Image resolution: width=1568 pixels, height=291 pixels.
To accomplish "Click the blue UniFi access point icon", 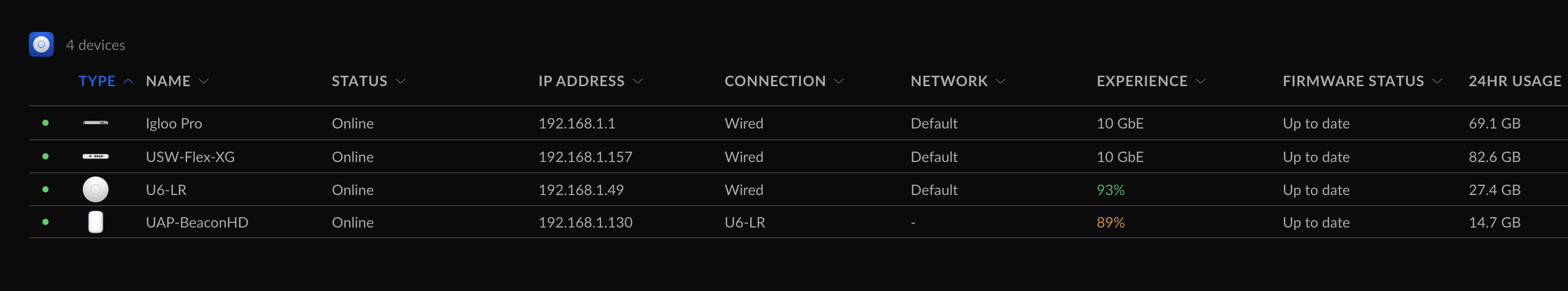I will pos(41,44).
